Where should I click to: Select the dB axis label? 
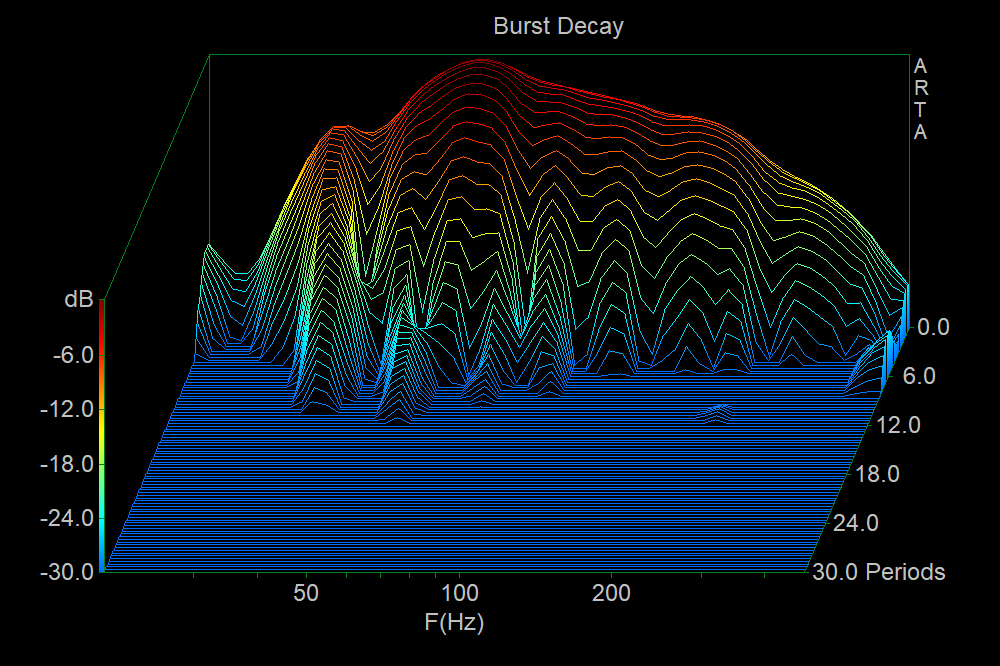point(79,299)
